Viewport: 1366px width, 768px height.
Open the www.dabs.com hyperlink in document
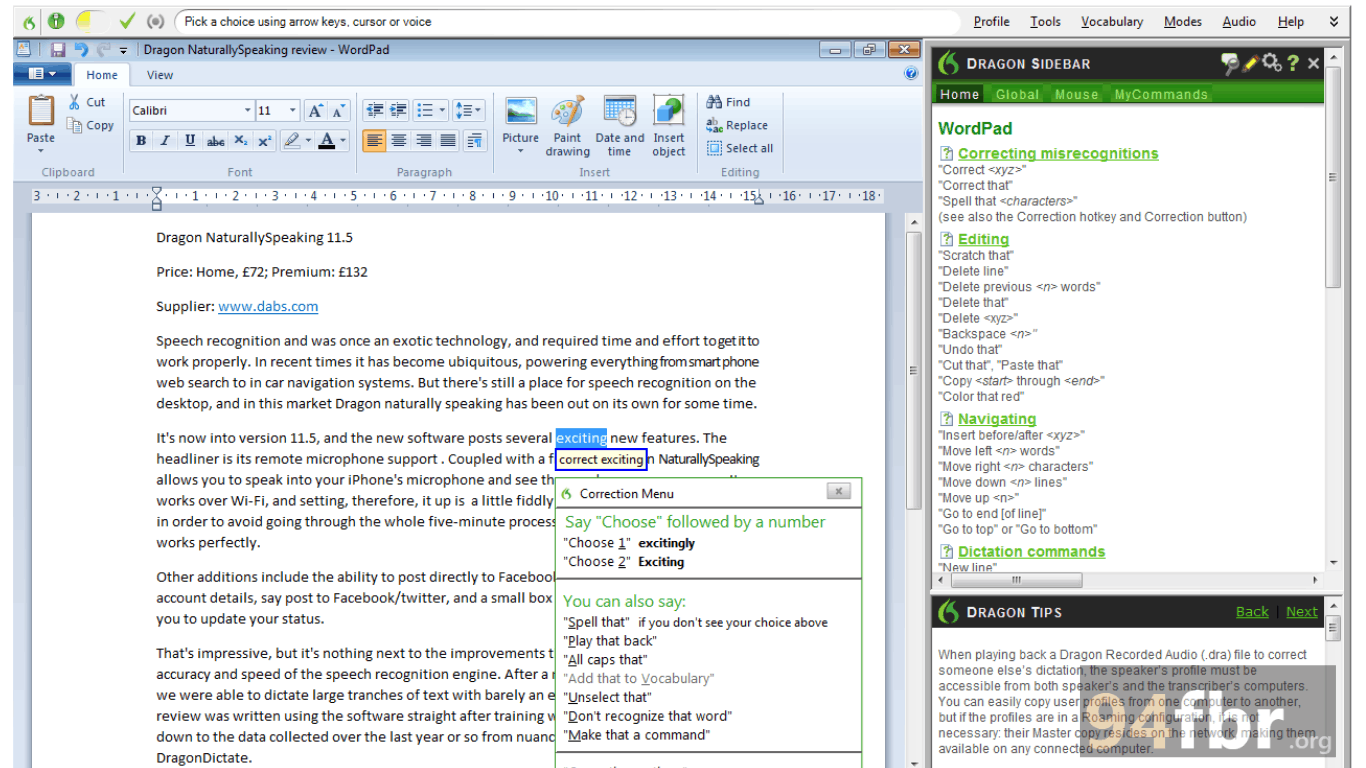point(268,306)
